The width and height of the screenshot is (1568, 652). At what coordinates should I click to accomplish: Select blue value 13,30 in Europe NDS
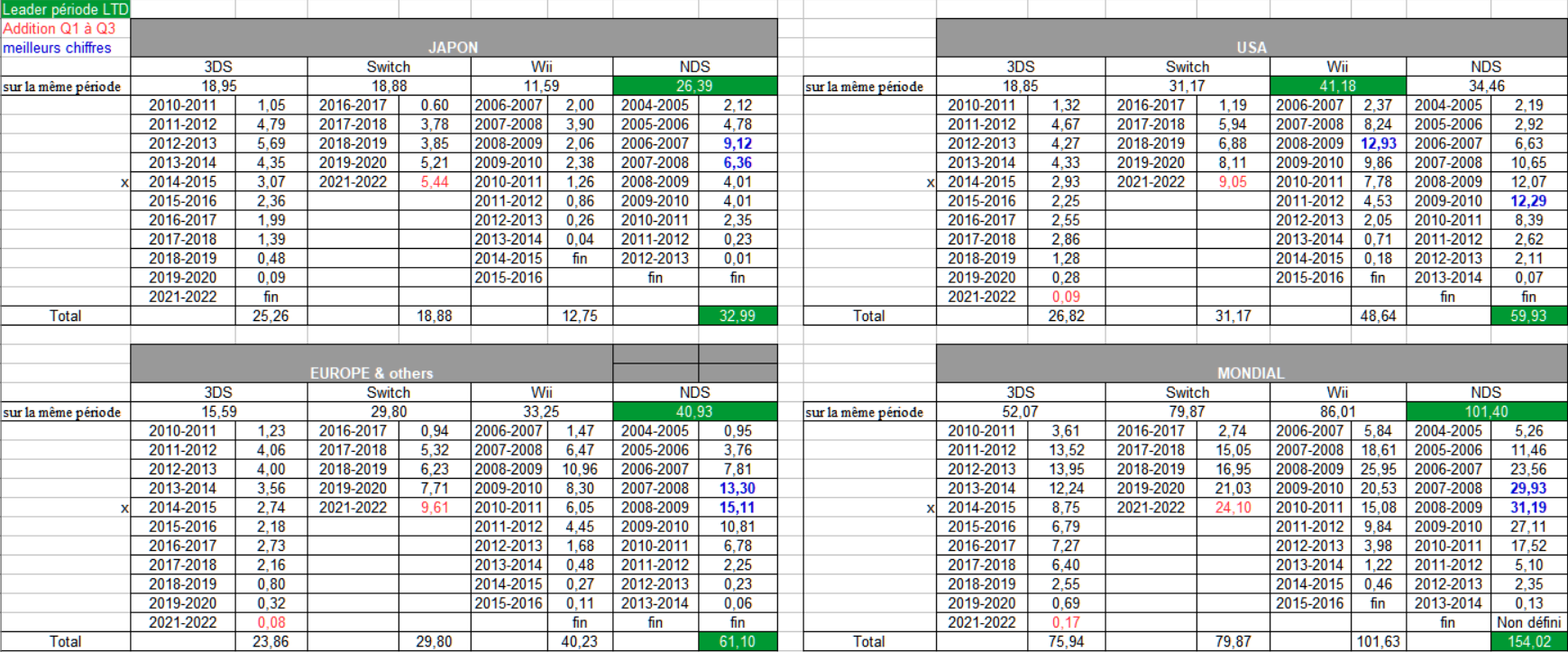click(x=738, y=488)
